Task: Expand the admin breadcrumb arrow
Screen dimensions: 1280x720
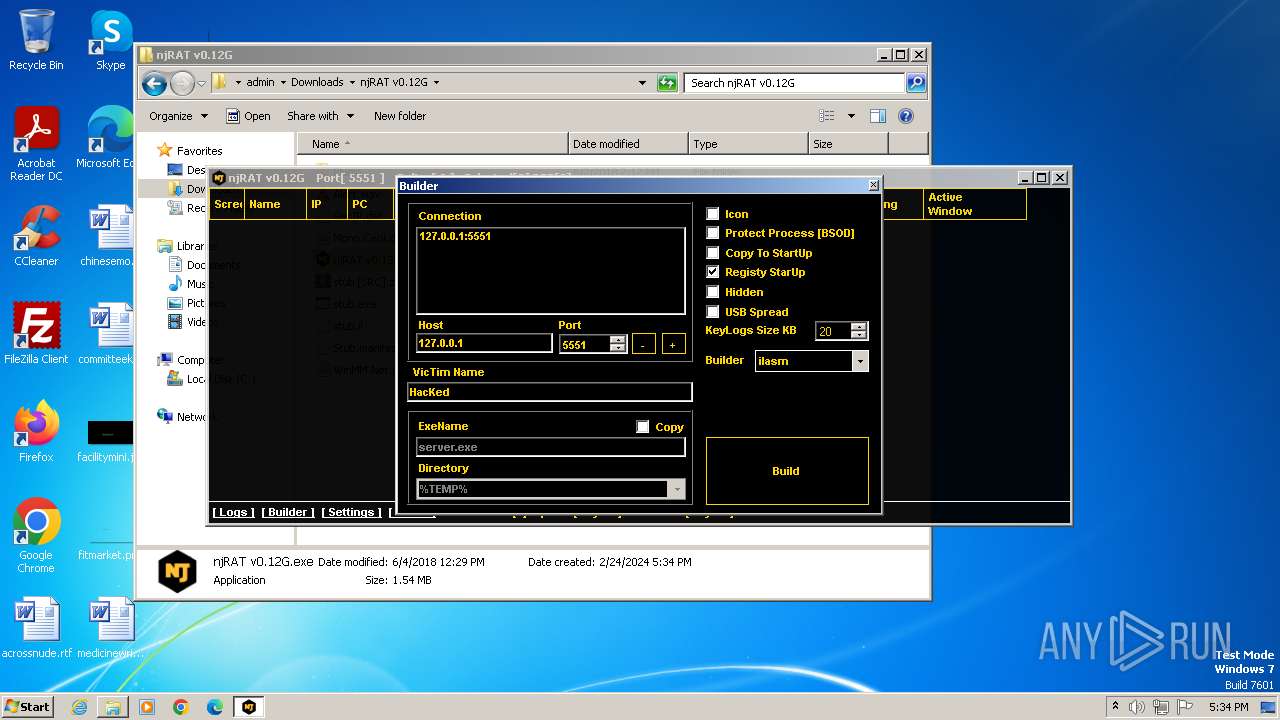Action: (x=283, y=83)
